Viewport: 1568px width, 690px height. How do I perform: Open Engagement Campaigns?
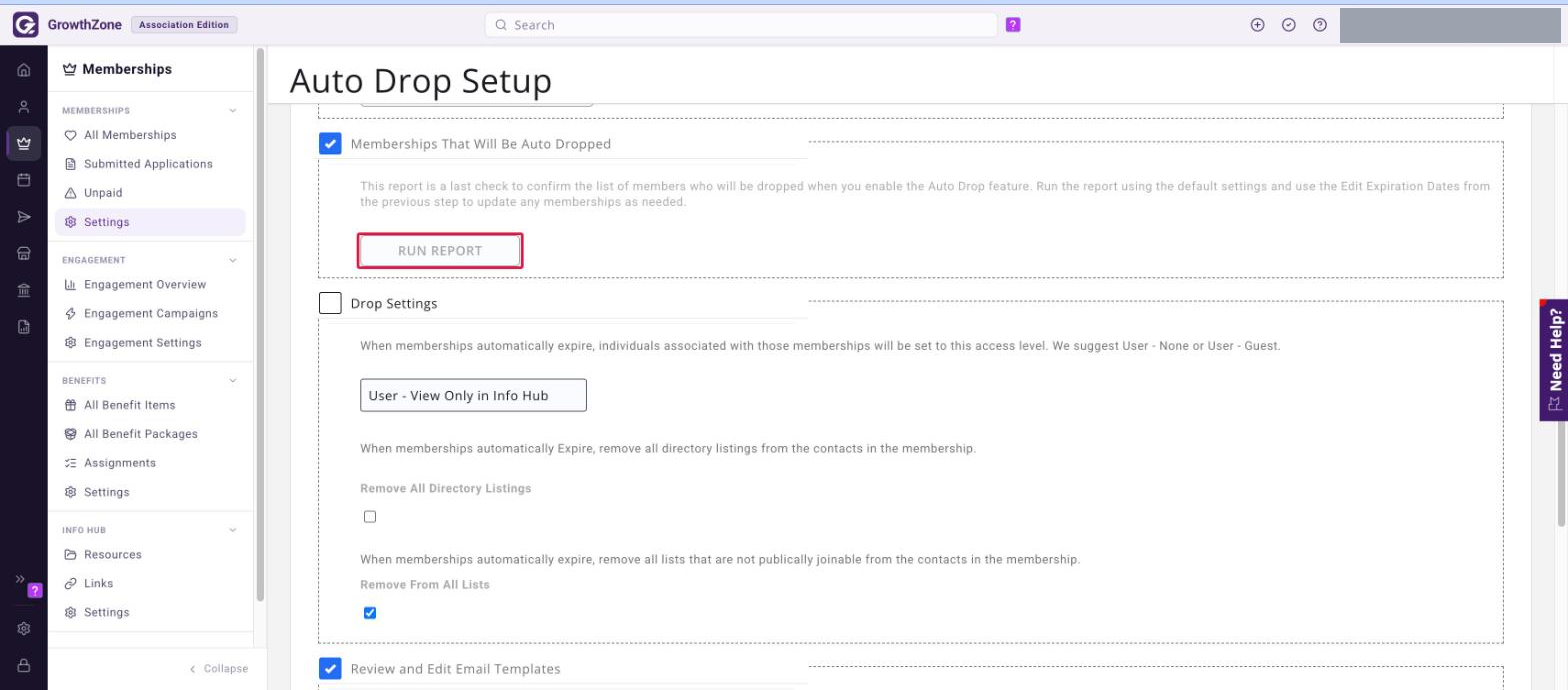[150, 314]
